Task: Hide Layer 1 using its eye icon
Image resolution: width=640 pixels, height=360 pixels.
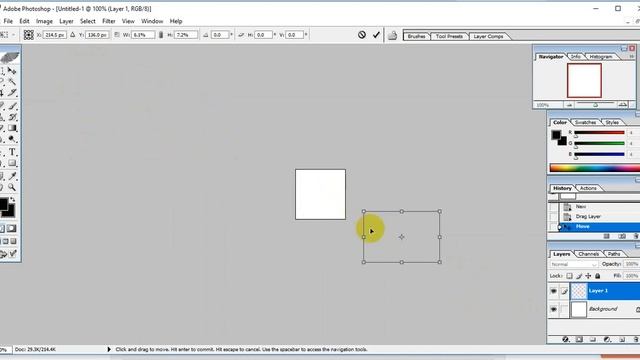Action: pos(553,291)
